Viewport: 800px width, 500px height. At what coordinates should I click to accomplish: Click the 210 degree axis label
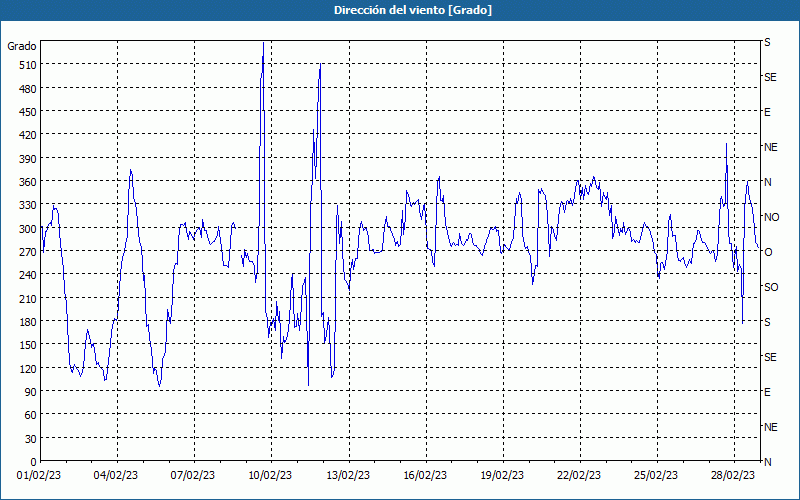coord(27,298)
